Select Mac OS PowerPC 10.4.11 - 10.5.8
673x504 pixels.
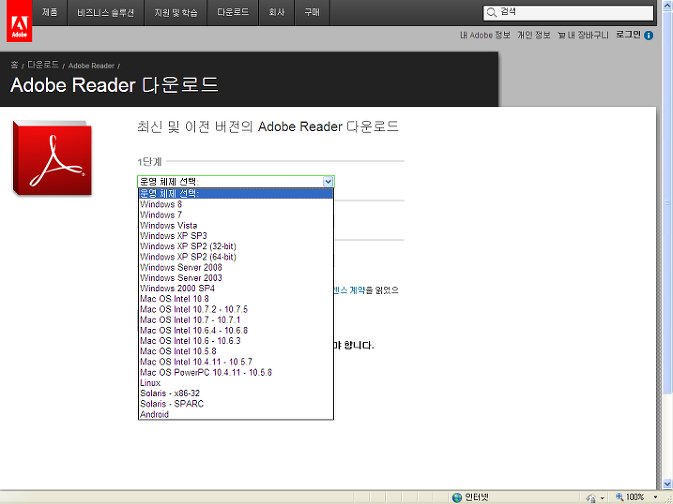pos(236,372)
